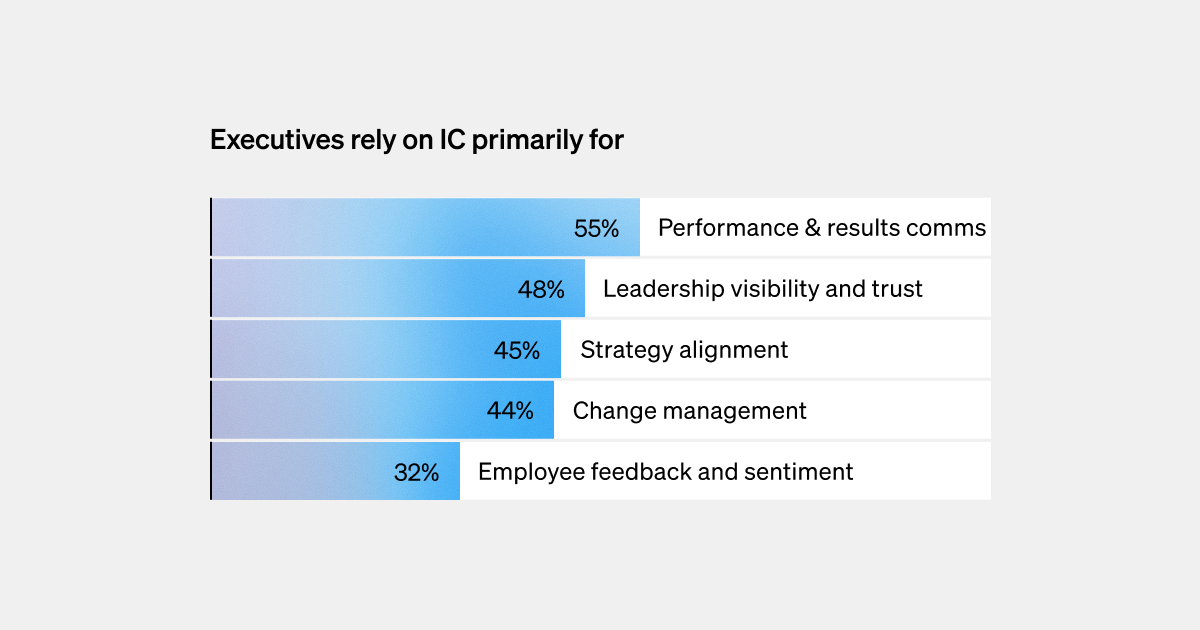Select the word 'primarily' in the heading
Viewport: 1200px width, 630px height.
(525, 141)
